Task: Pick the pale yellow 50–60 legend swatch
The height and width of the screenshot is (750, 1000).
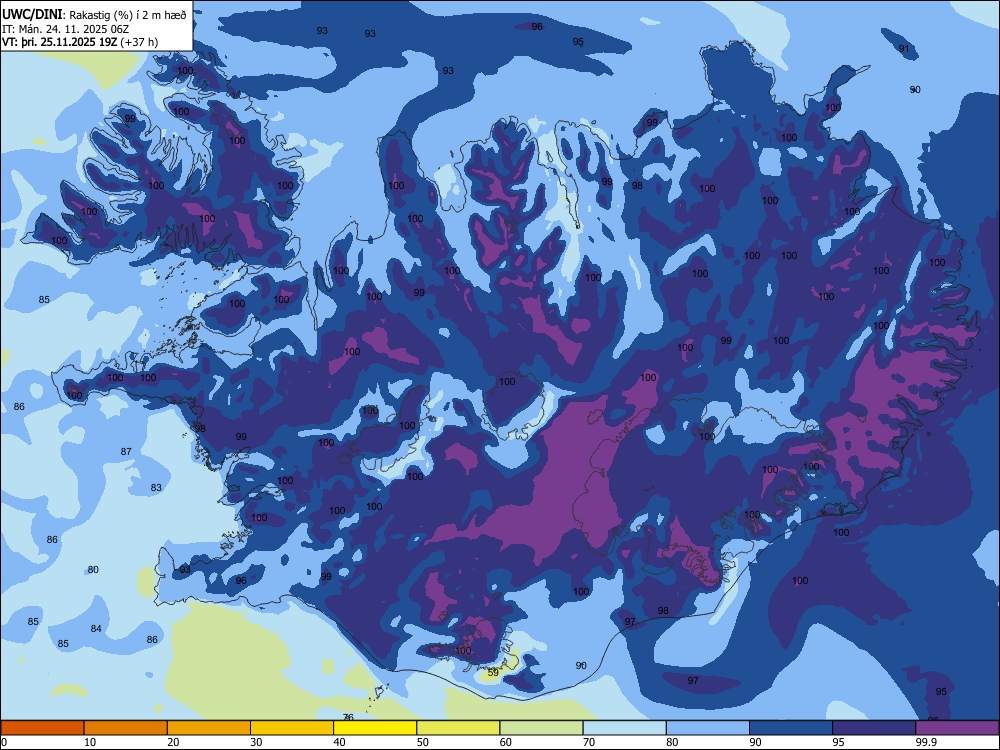Action: tap(458, 727)
